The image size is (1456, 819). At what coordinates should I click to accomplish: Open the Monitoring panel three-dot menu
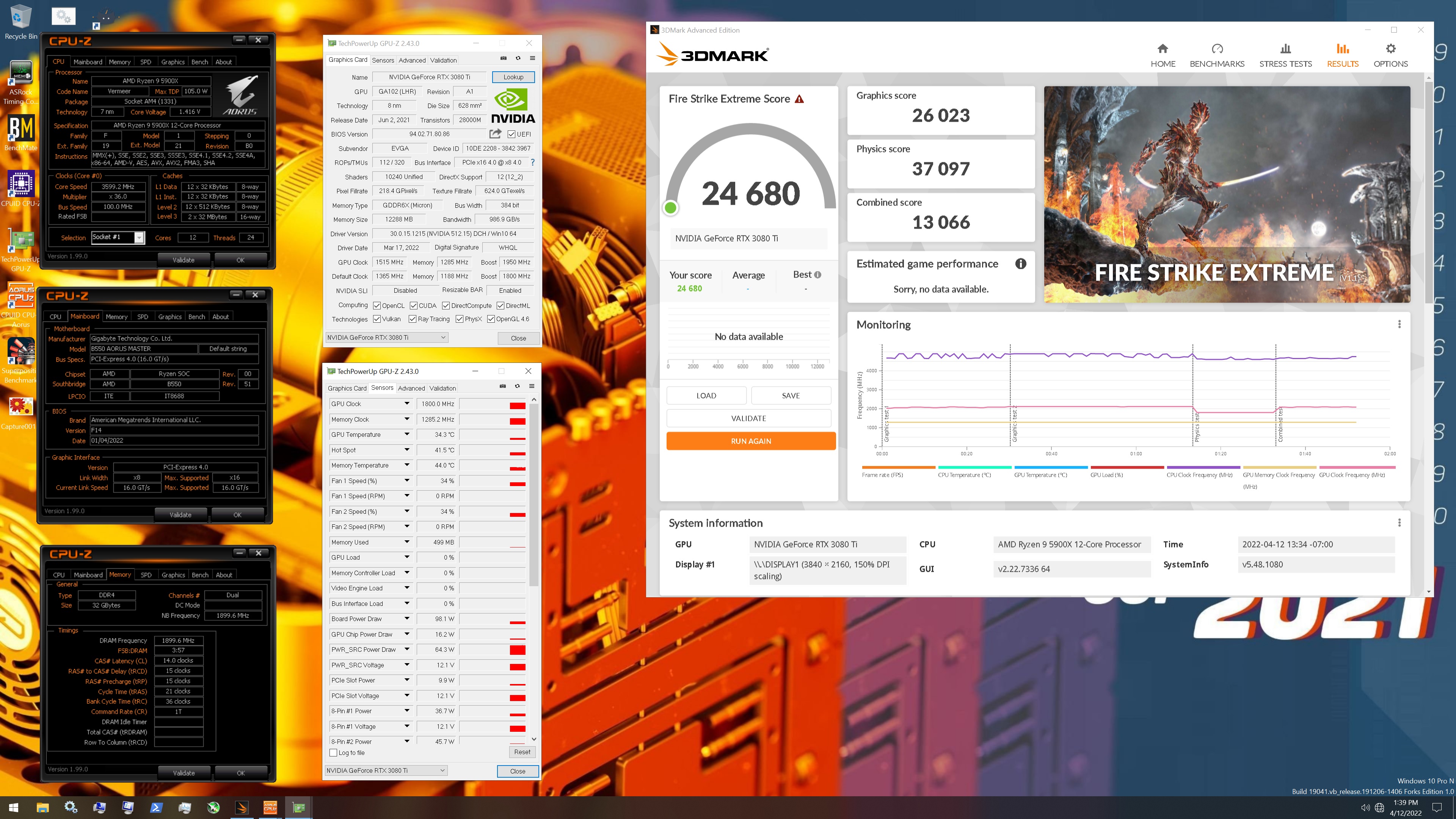[1400, 325]
